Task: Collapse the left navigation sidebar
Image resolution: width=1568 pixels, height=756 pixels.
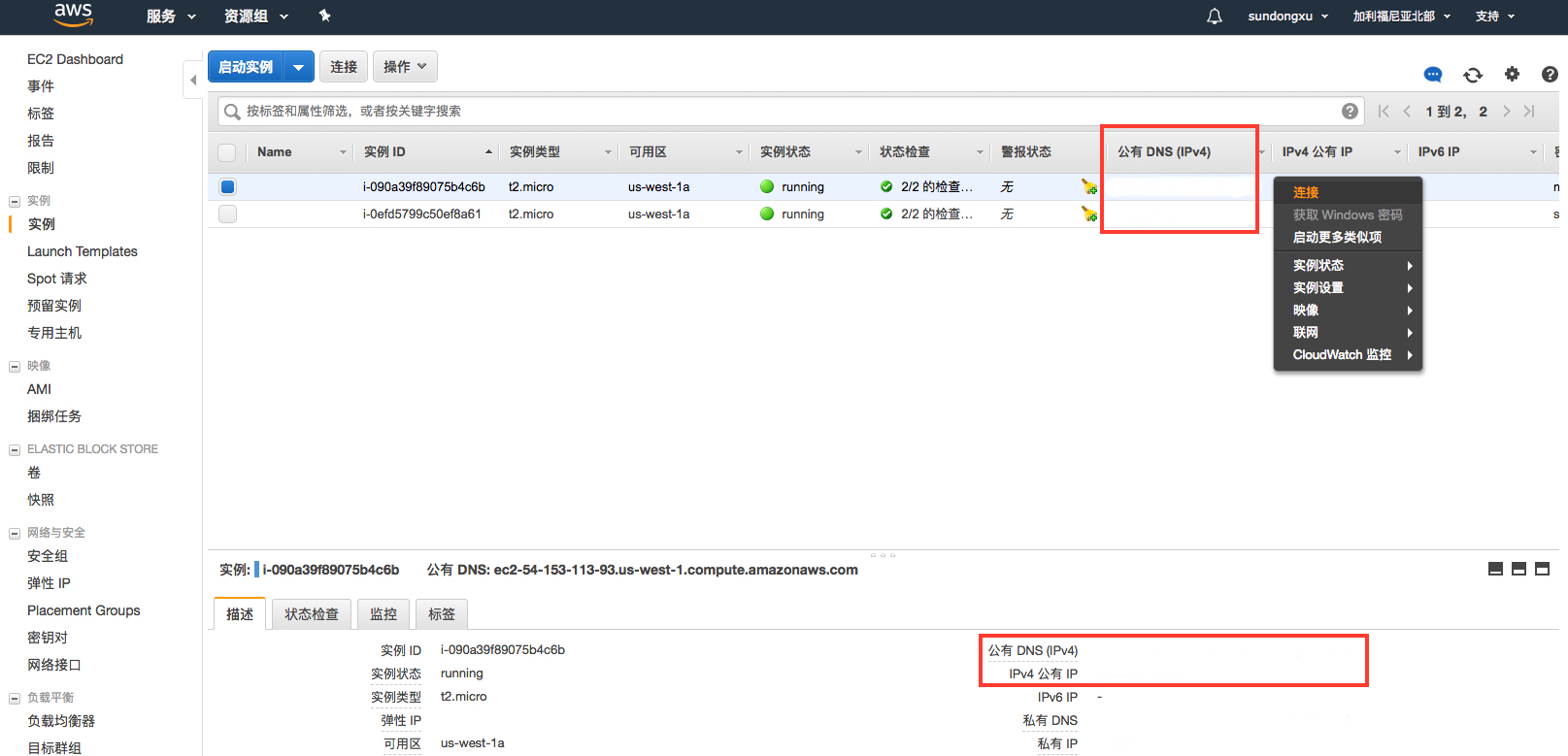Action: [192, 80]
